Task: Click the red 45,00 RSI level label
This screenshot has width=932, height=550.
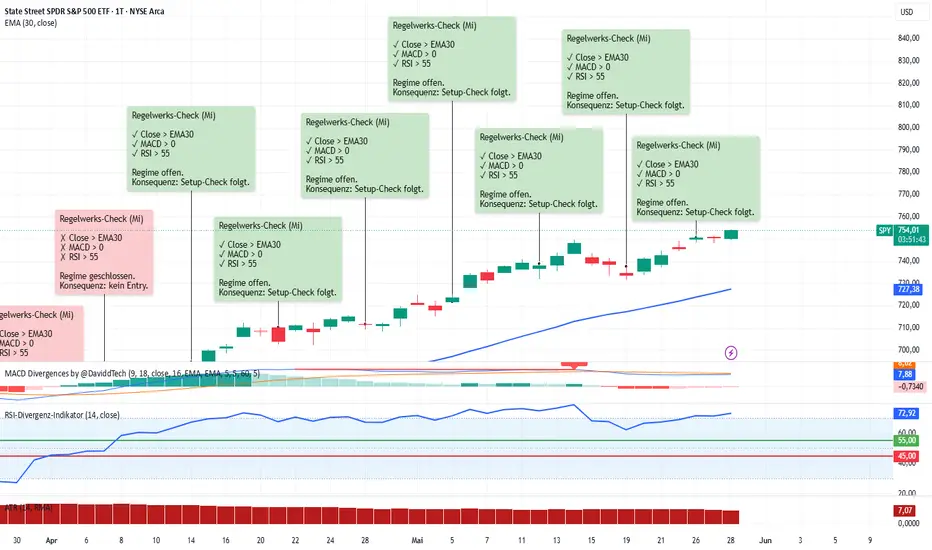Action: tap(906, 456)
